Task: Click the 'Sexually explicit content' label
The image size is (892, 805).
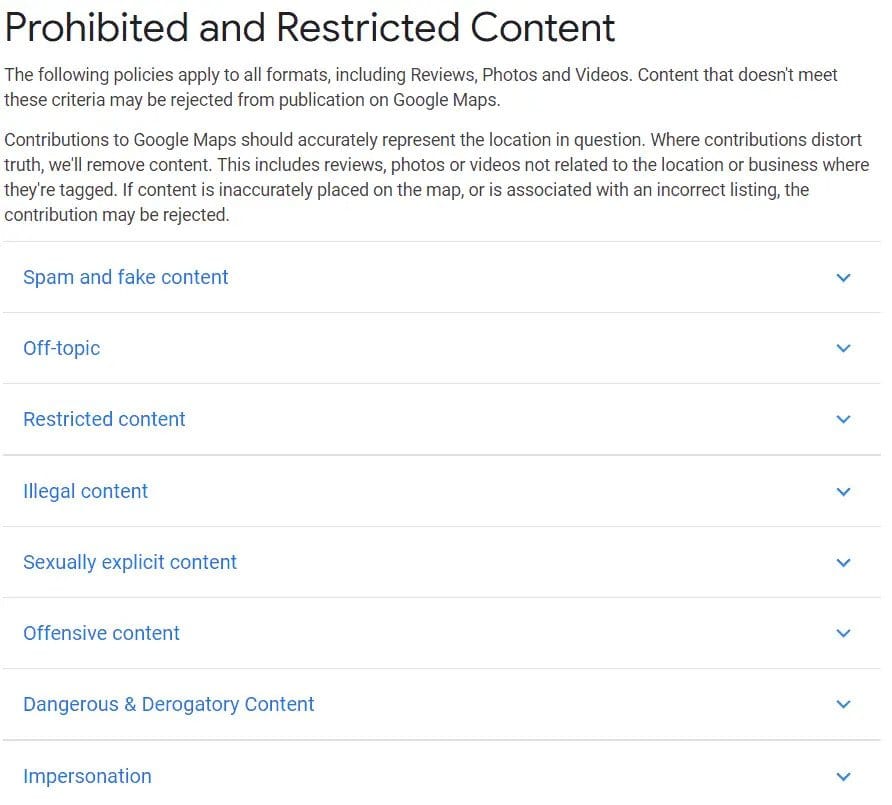Action: (130, 563)
